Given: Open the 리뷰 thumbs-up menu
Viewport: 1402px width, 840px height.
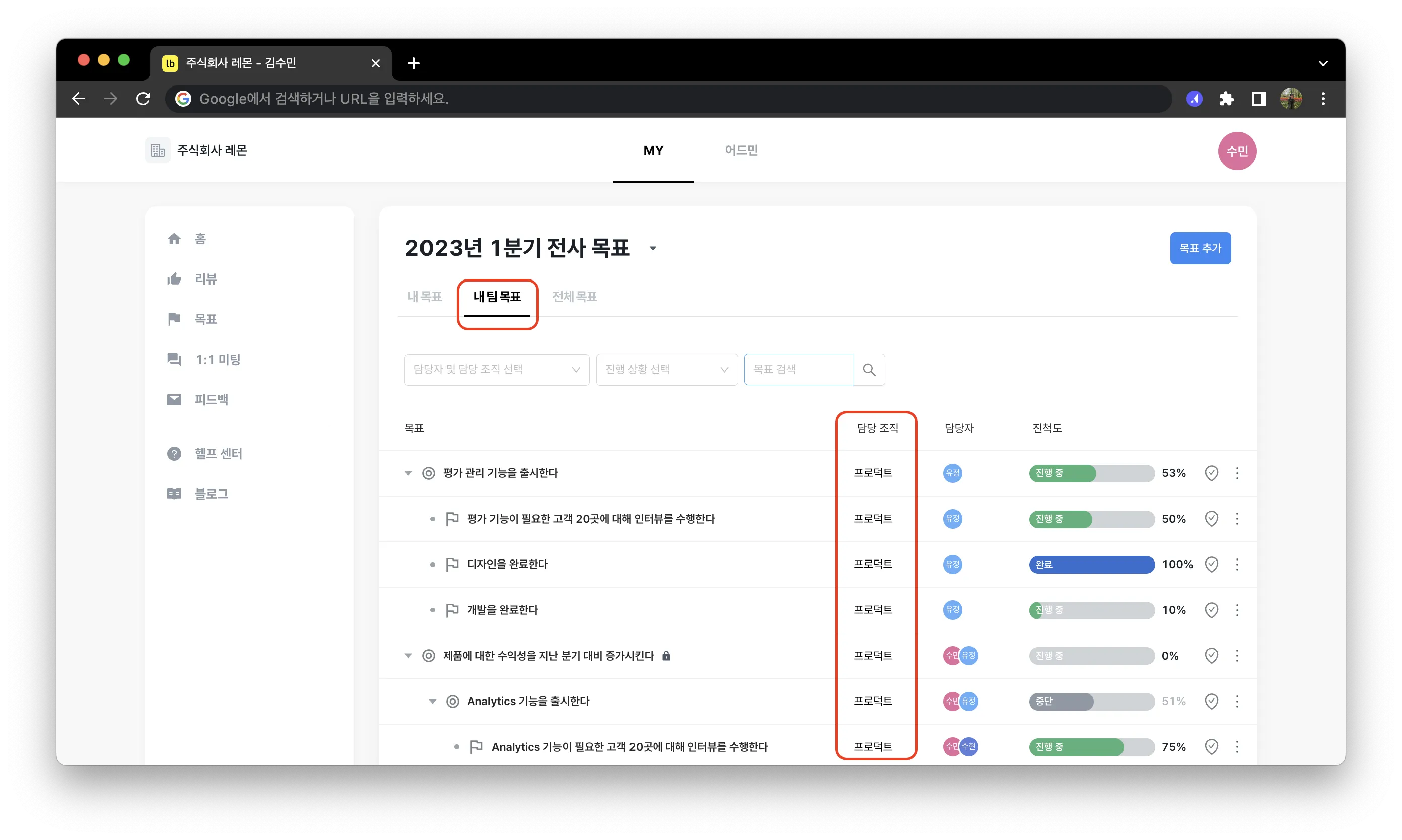Looking at the screenshot, I should coord(192,279).
